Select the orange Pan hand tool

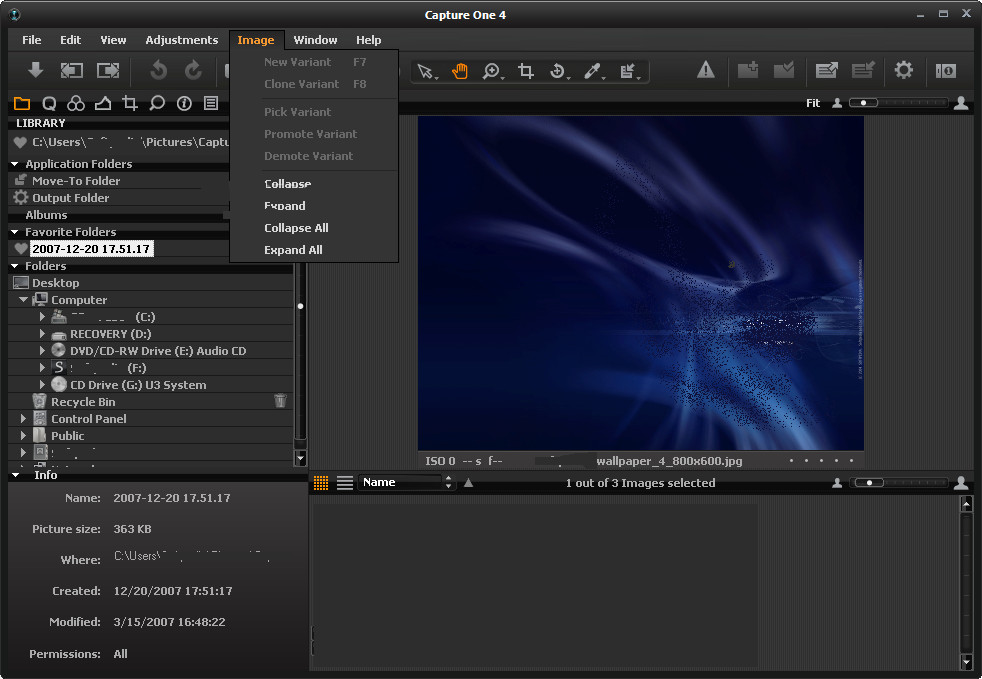[x=459, y=71]
